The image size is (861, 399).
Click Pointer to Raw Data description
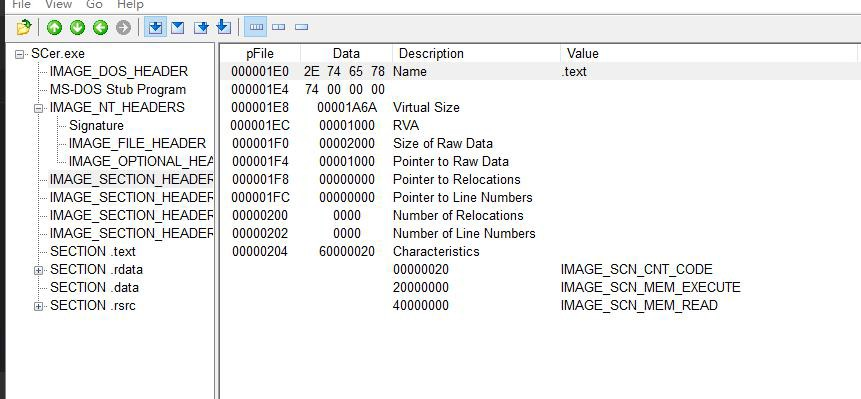(451, 161)
